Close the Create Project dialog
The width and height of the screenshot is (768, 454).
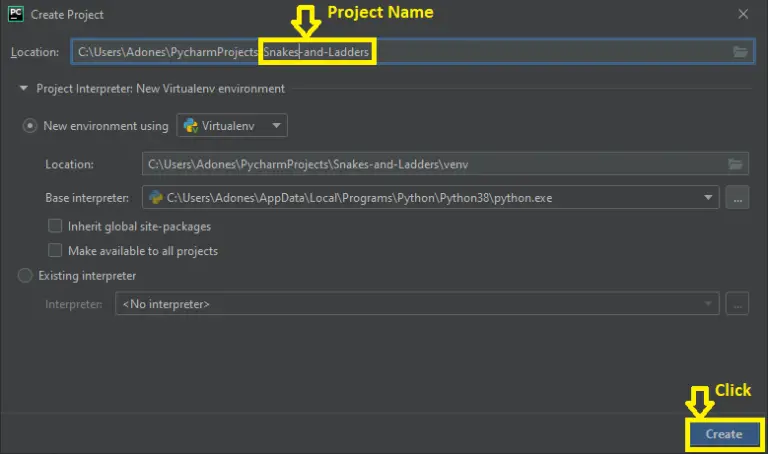coord(742,15)
